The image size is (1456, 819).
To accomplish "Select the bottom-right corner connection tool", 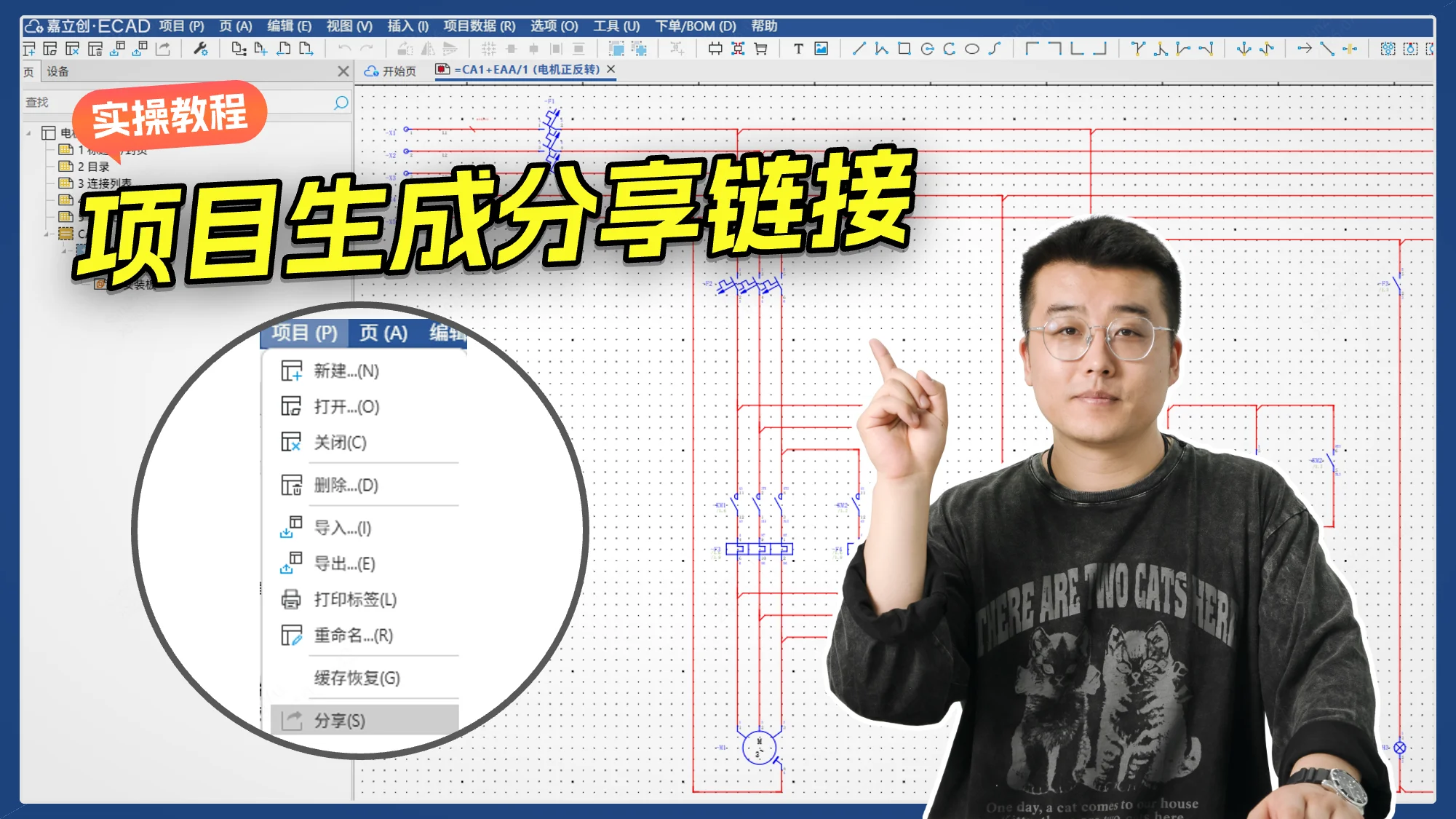I will pos(1100,49).
